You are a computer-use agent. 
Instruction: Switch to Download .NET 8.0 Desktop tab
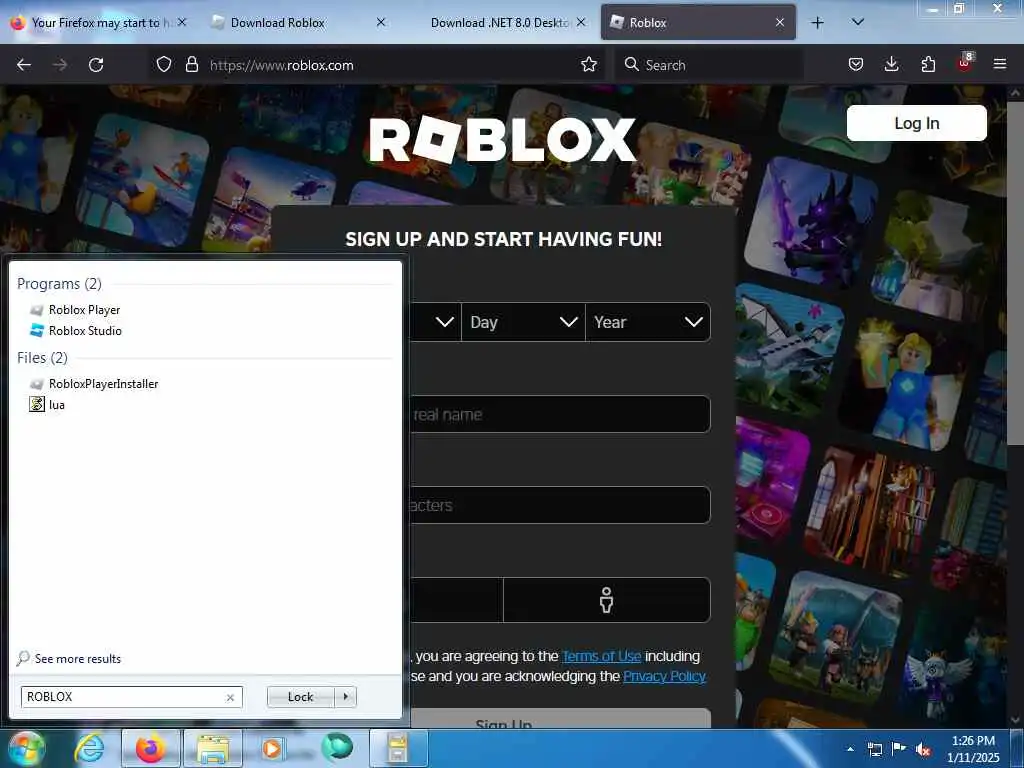click(500, 23)
